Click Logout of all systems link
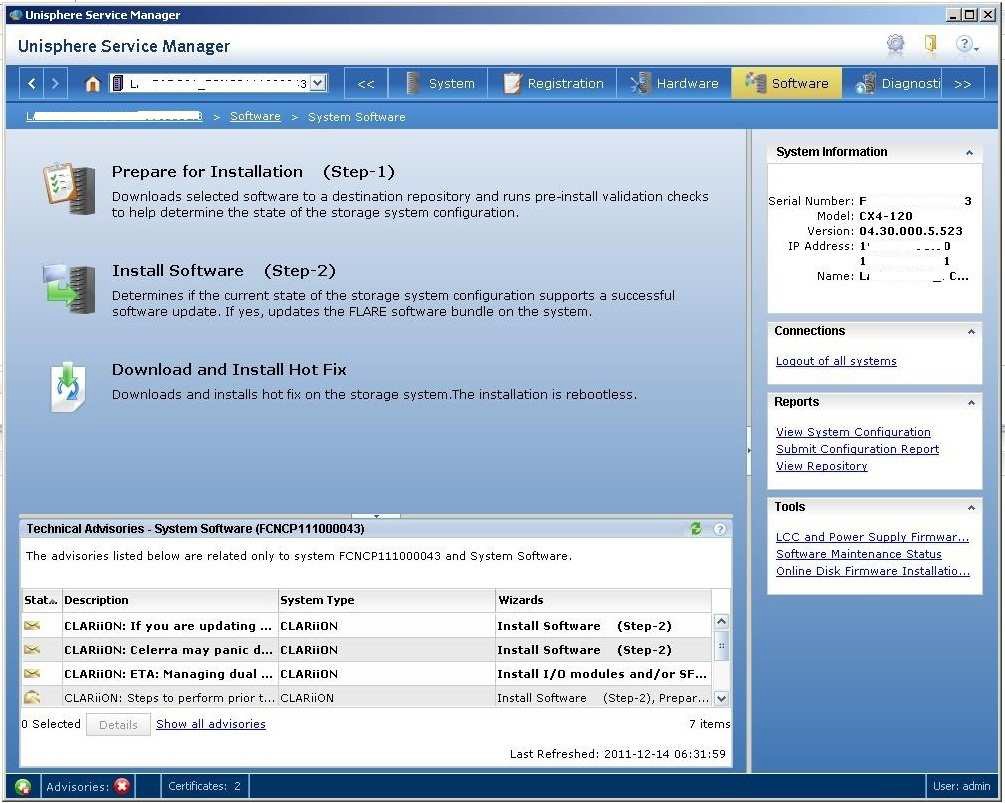This screenshot has width=1005, height=803. click(836, 361)
